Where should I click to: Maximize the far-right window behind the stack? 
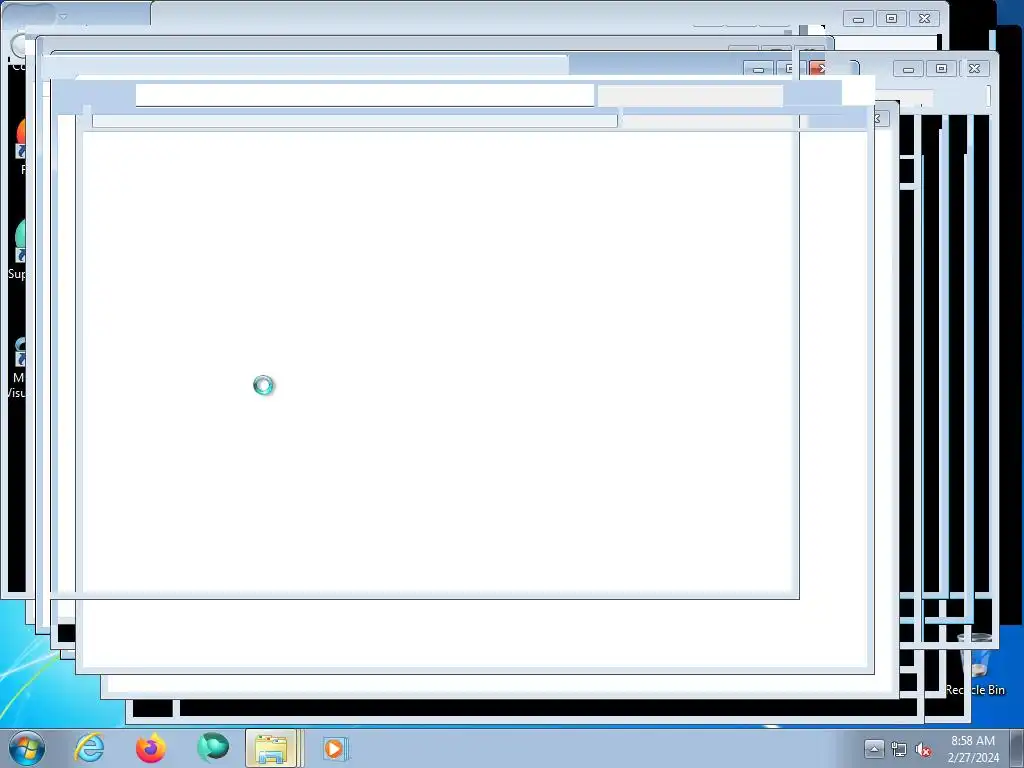(941, 69)
